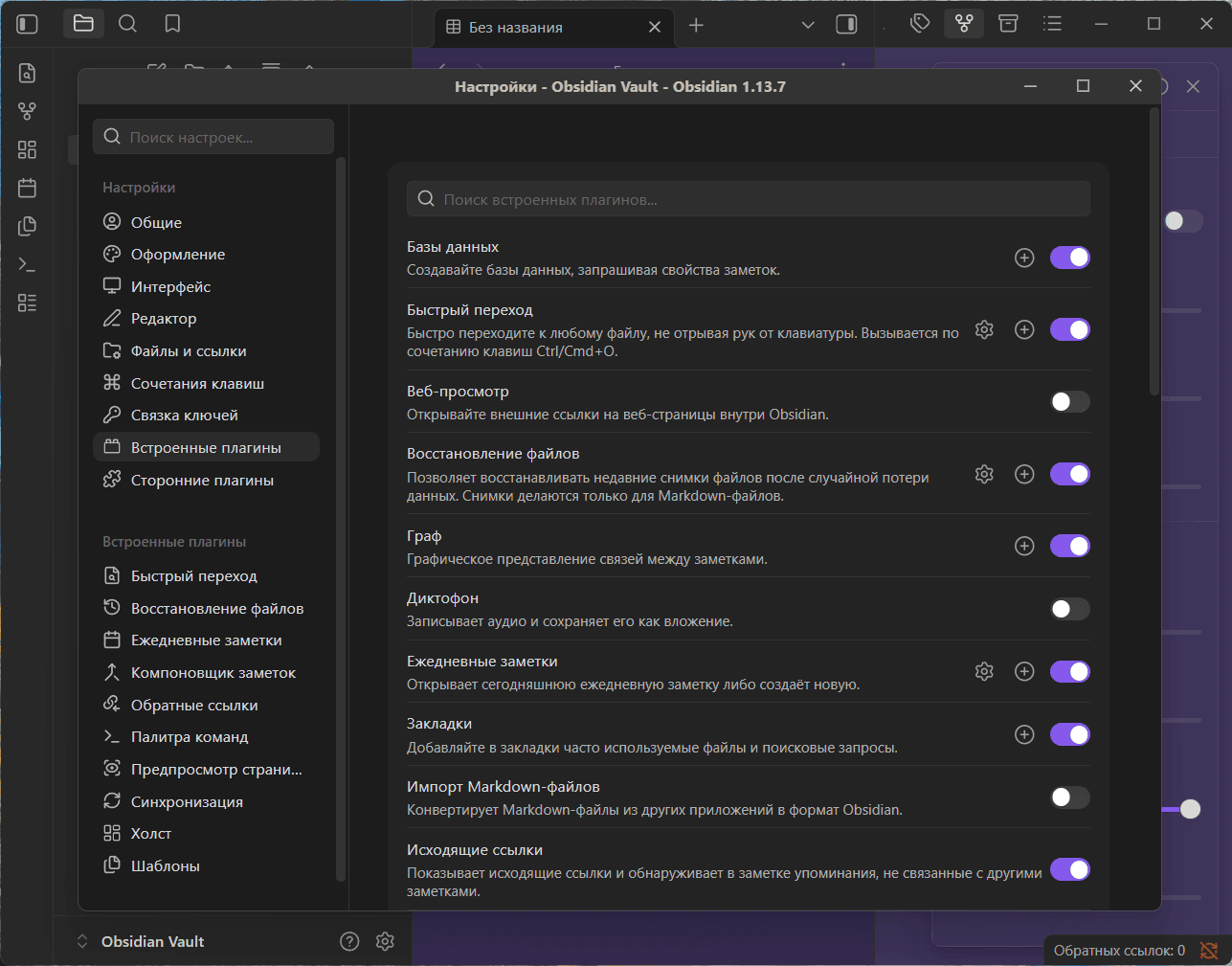This screenshot has width=1232, height=966.
Task: Click the plus icon for Граф plugin
Action: [x=1024, y=546]
